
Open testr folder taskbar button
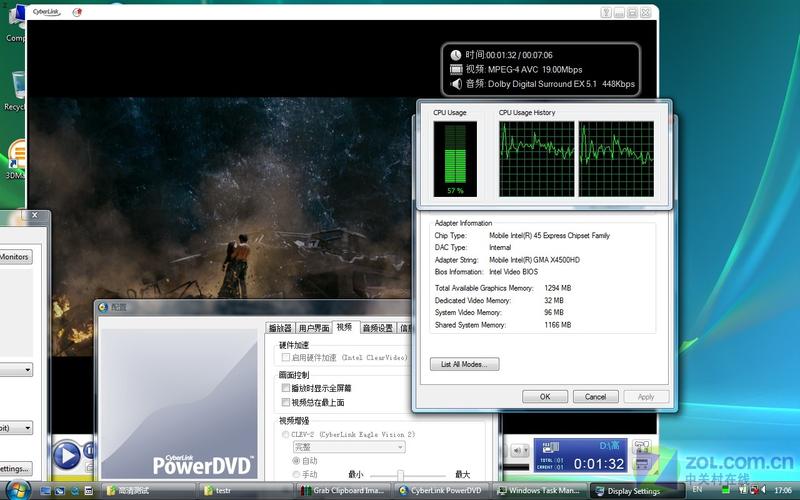click(x=245, y=491)
